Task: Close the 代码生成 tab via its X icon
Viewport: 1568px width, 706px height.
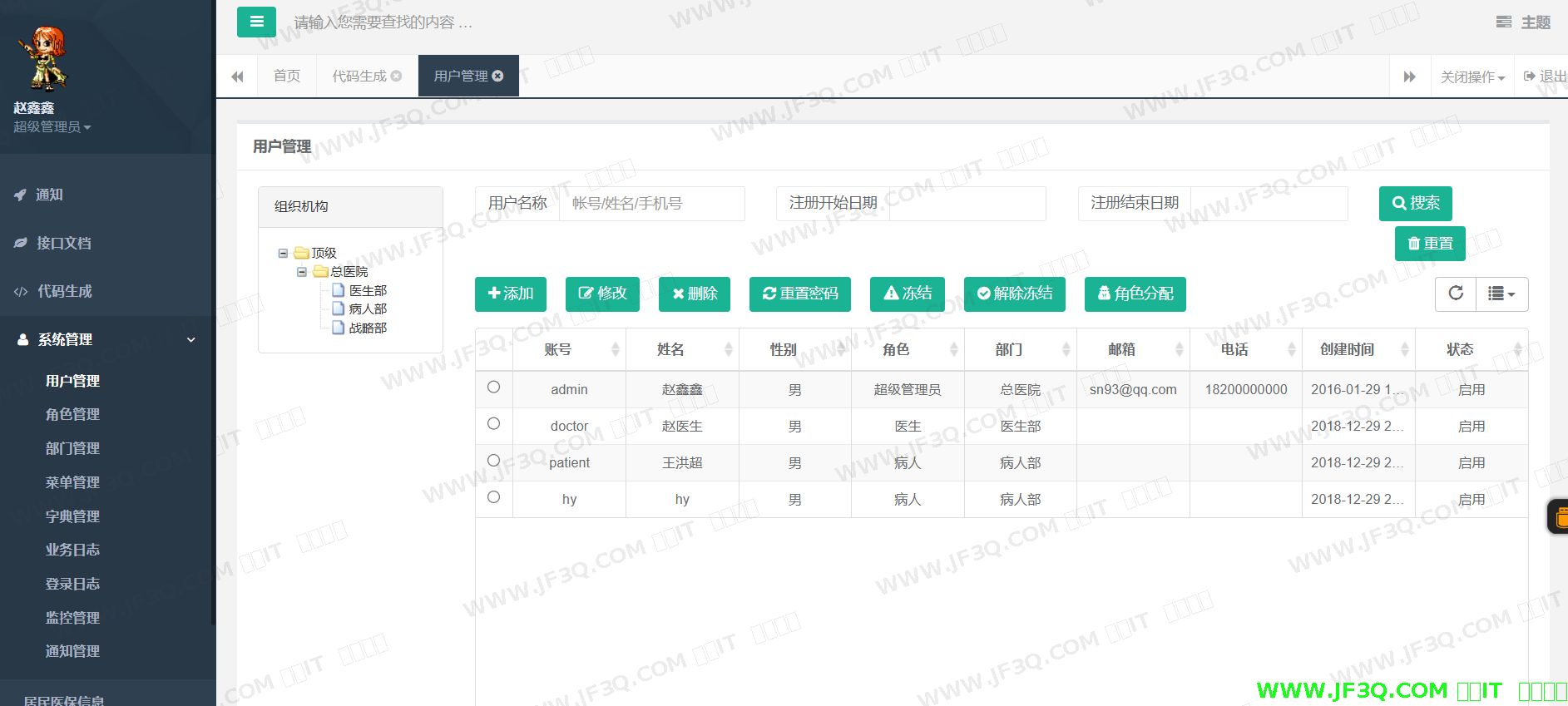Action: tap(397, 77)
